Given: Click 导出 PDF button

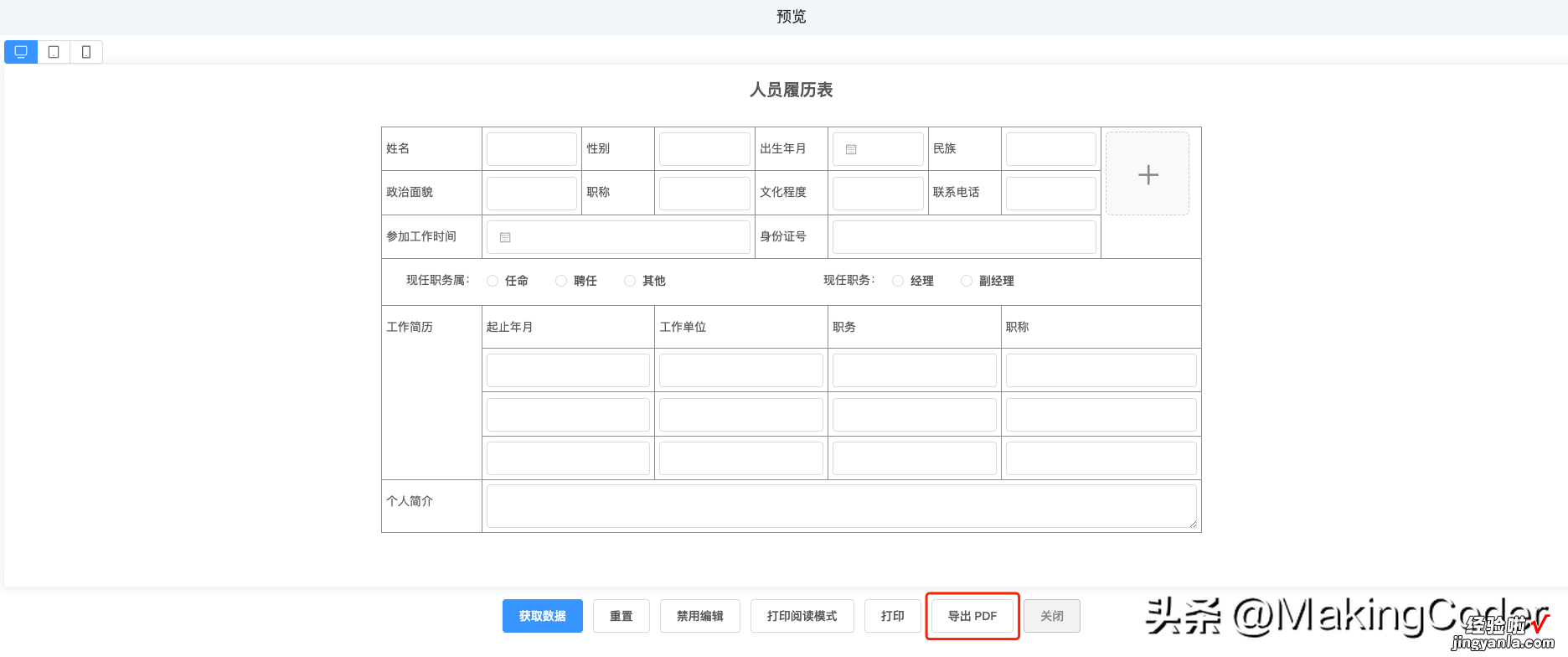Looking at the screenshot, I should click(x=972, y=616).
